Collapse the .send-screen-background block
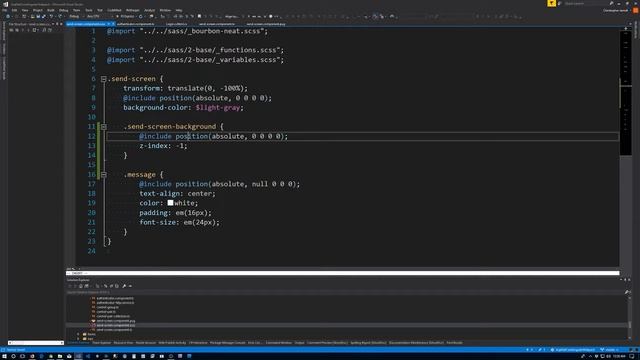This screenshot has height=360, width=640. pos(104,127)
